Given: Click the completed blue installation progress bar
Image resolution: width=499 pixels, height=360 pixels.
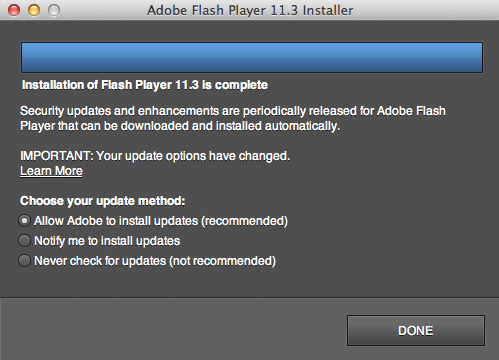Looking at the screenshot, I should click(x=252, y=57).
